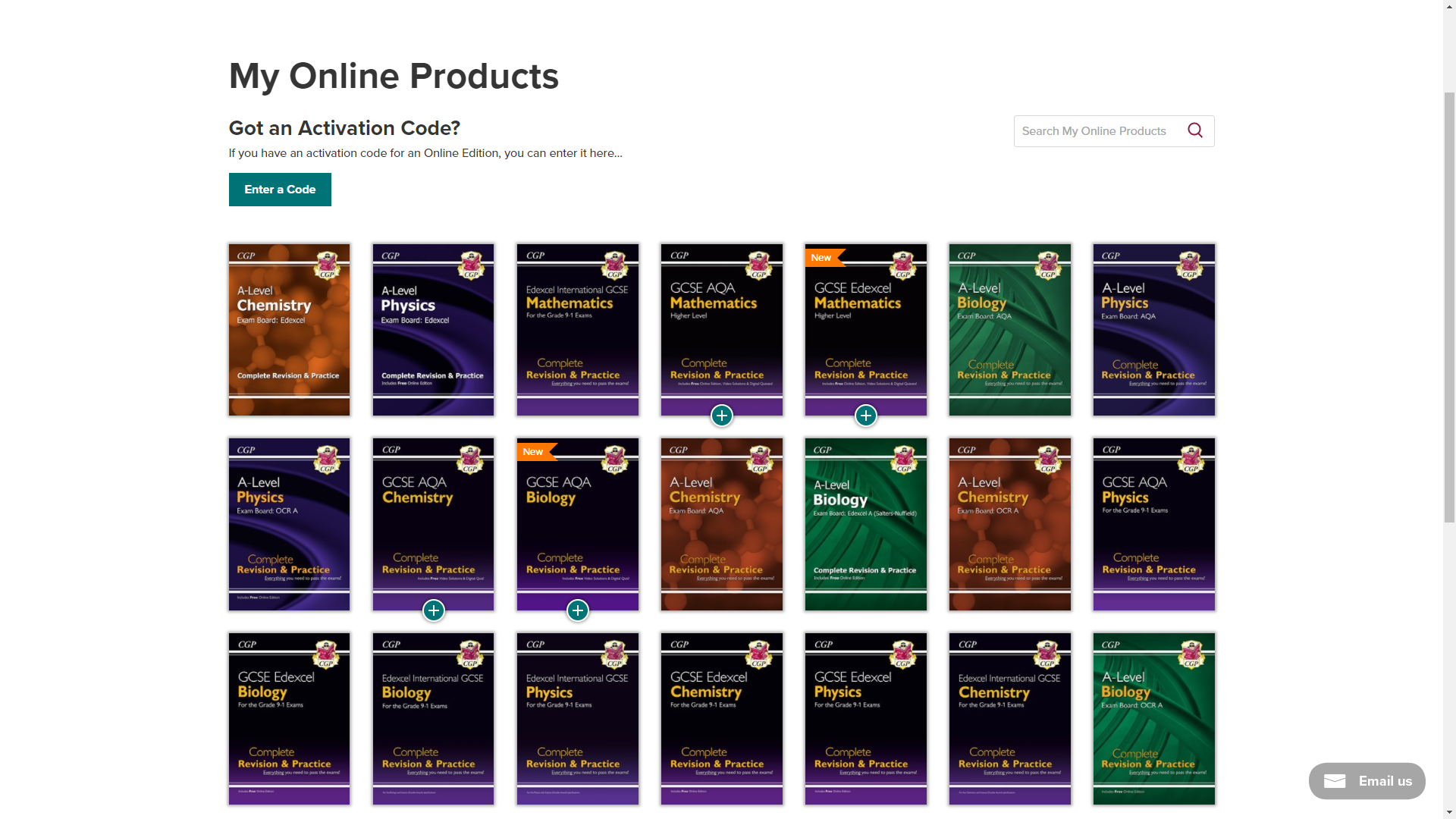Click the envelope icon in Email us
This screenshot has width=1456, height=819.
tap(1335, 781)
